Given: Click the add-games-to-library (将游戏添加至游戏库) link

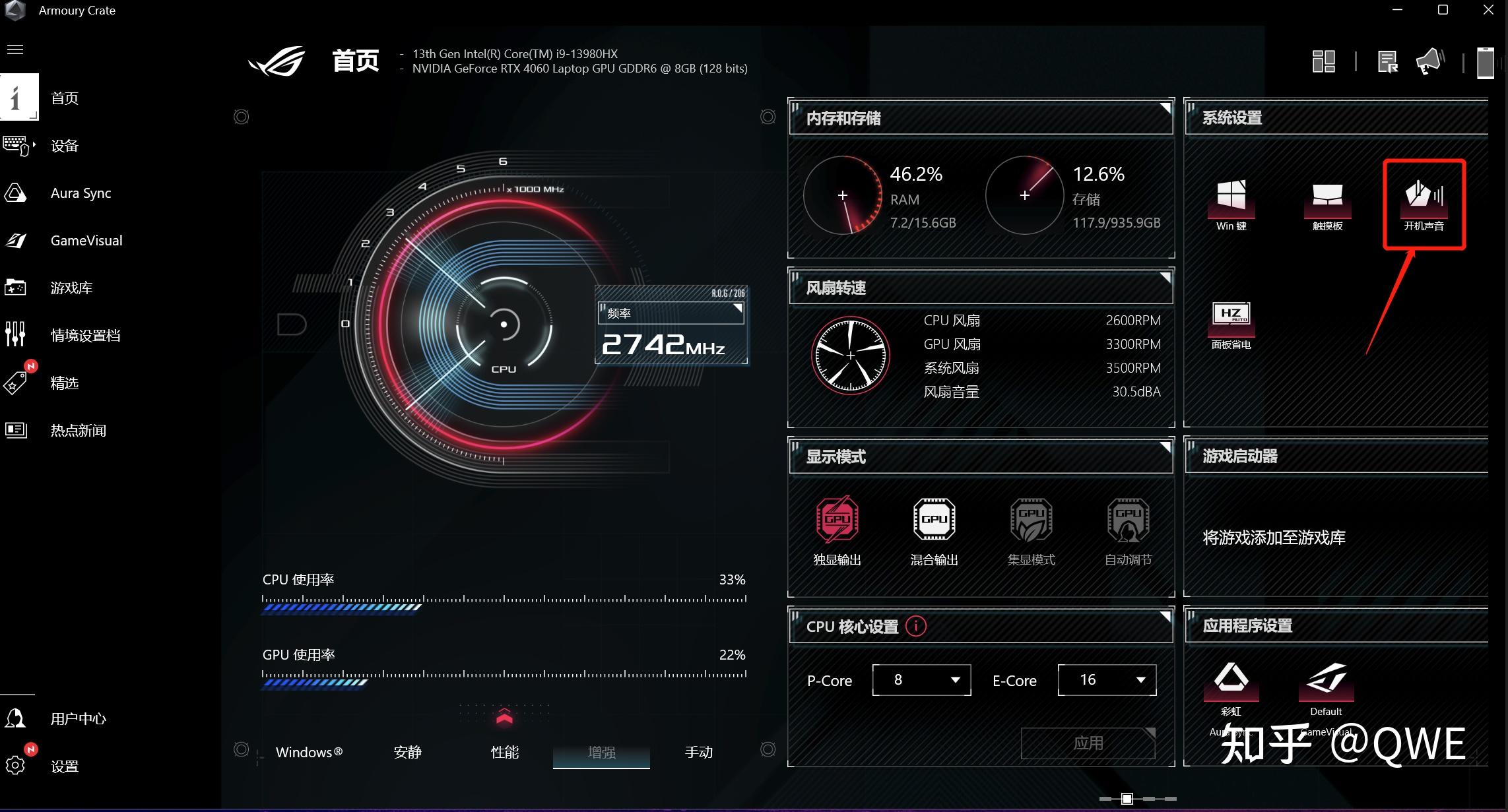Looking at the screenshot, I should (x=1274, y=538).
